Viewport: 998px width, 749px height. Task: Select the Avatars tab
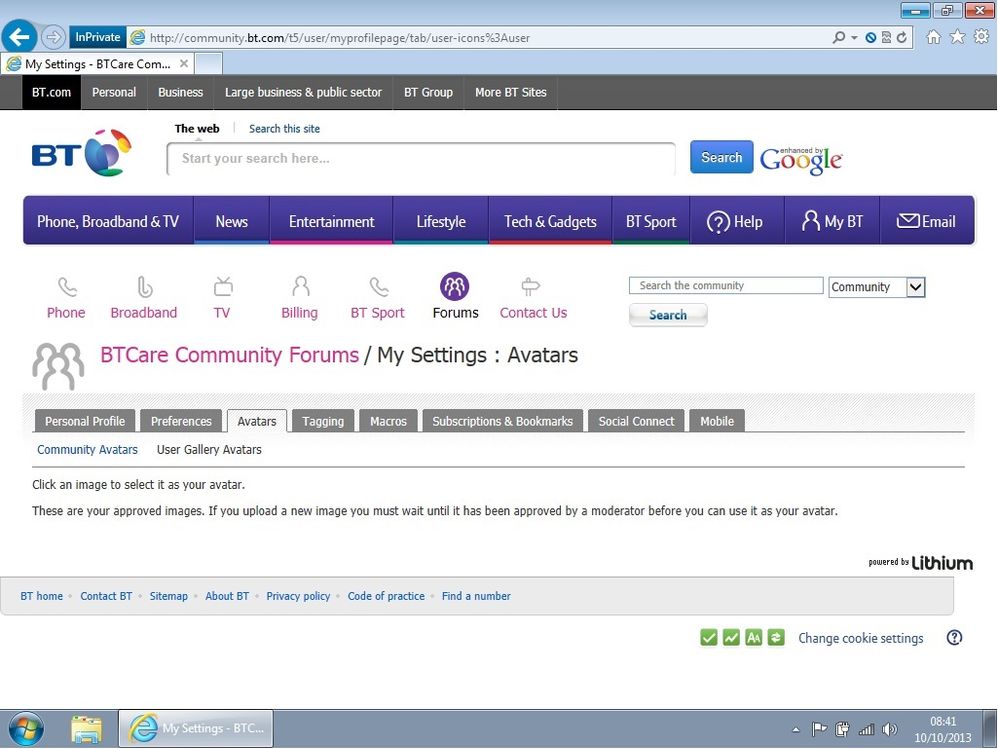(x=257, y=421)
